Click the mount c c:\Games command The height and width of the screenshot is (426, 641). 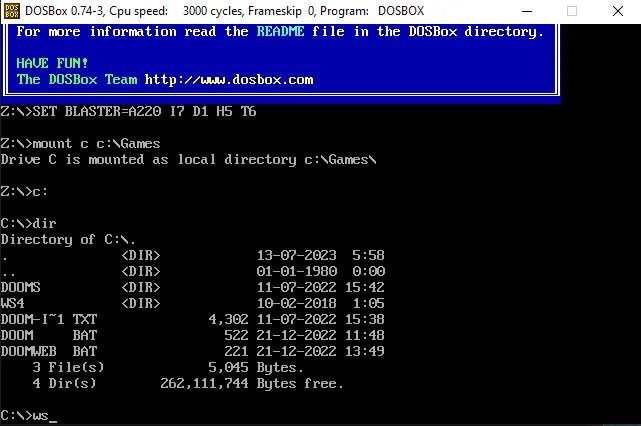click(x=80, y=143)
